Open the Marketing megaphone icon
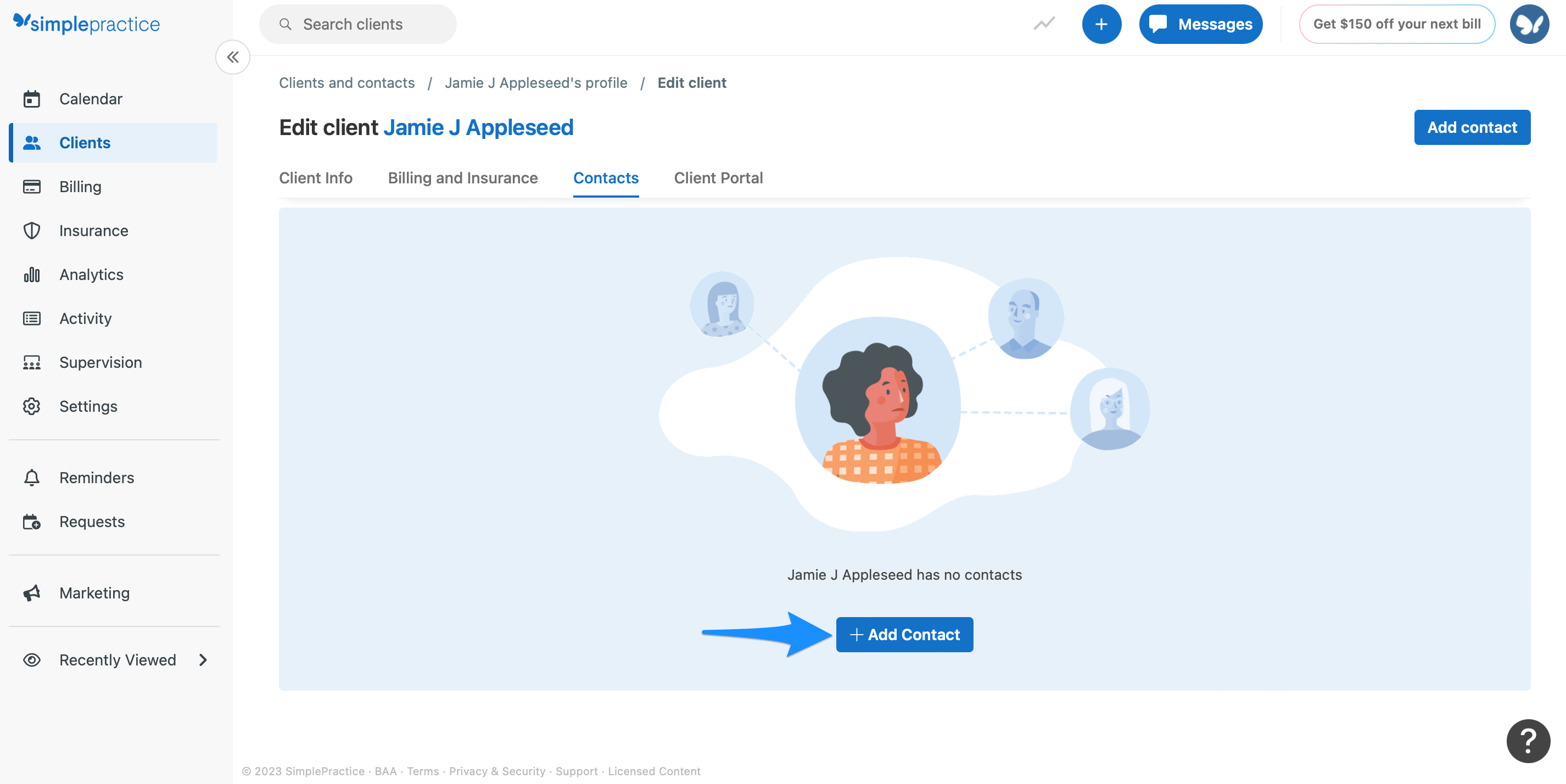Screen dimensions: 1566x784 32,592
